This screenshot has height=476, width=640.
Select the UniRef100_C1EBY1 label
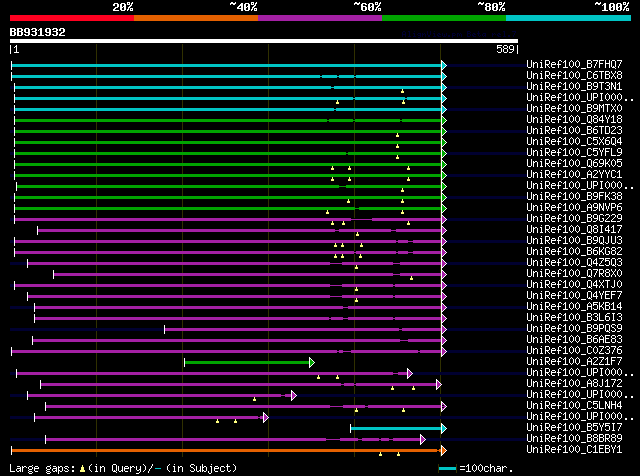click(x=574, y=450)
